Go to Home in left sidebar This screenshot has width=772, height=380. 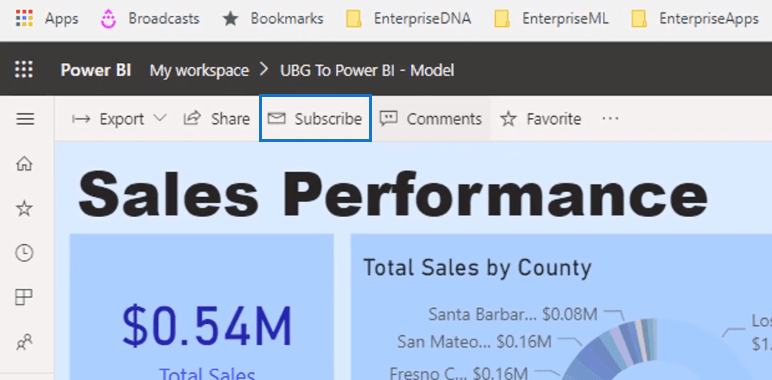pyautogui.click(x=24, y=163)
